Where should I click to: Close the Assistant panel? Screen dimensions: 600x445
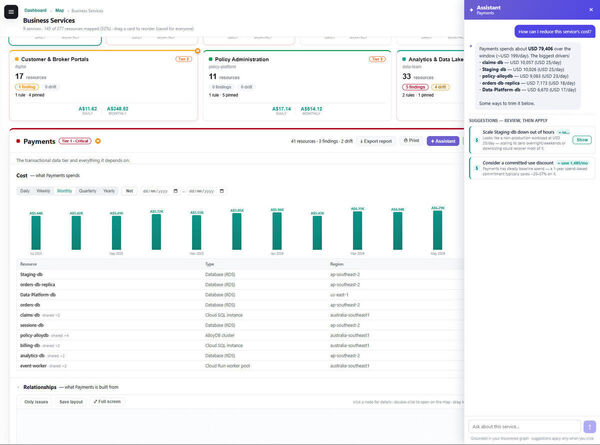tap(591, 10)
